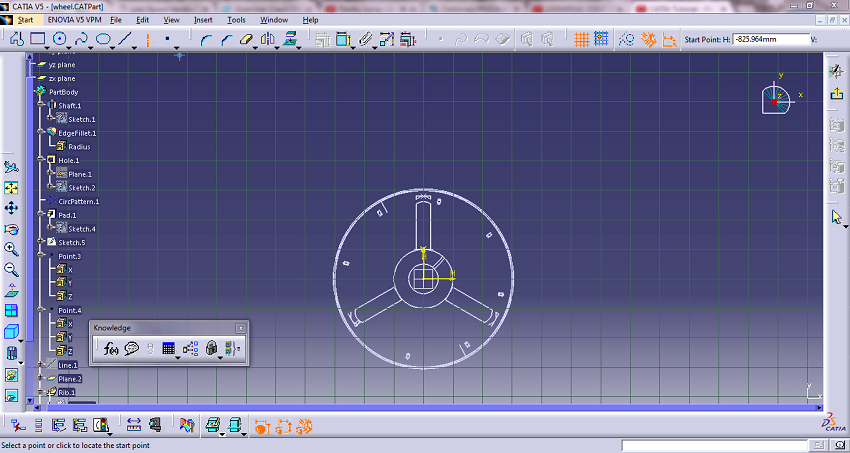Click the Exit Workbench icon
This screenshot has width=850, height=453.
click(836, 94)
